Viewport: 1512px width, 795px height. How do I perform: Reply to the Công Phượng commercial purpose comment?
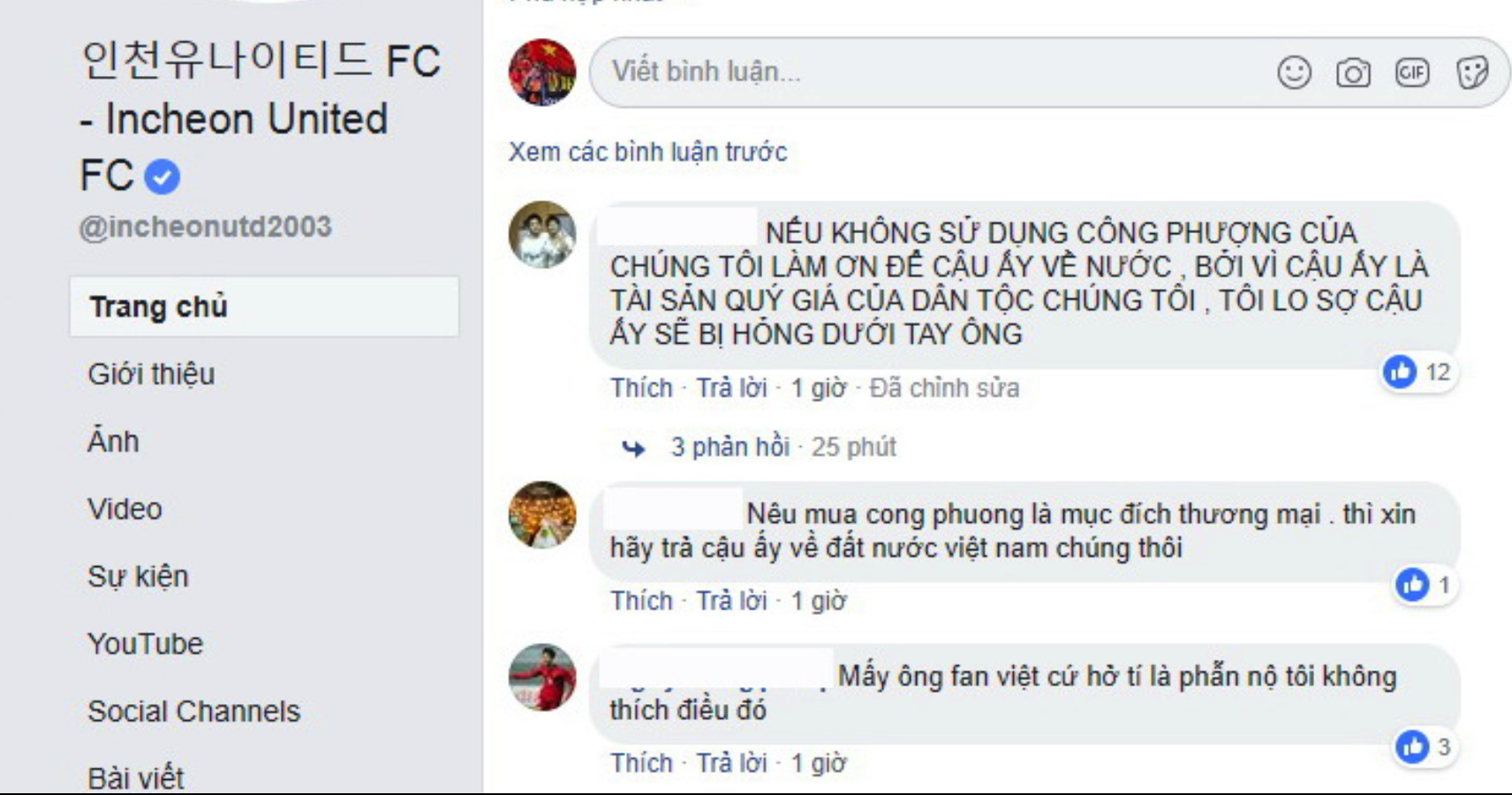731,601
